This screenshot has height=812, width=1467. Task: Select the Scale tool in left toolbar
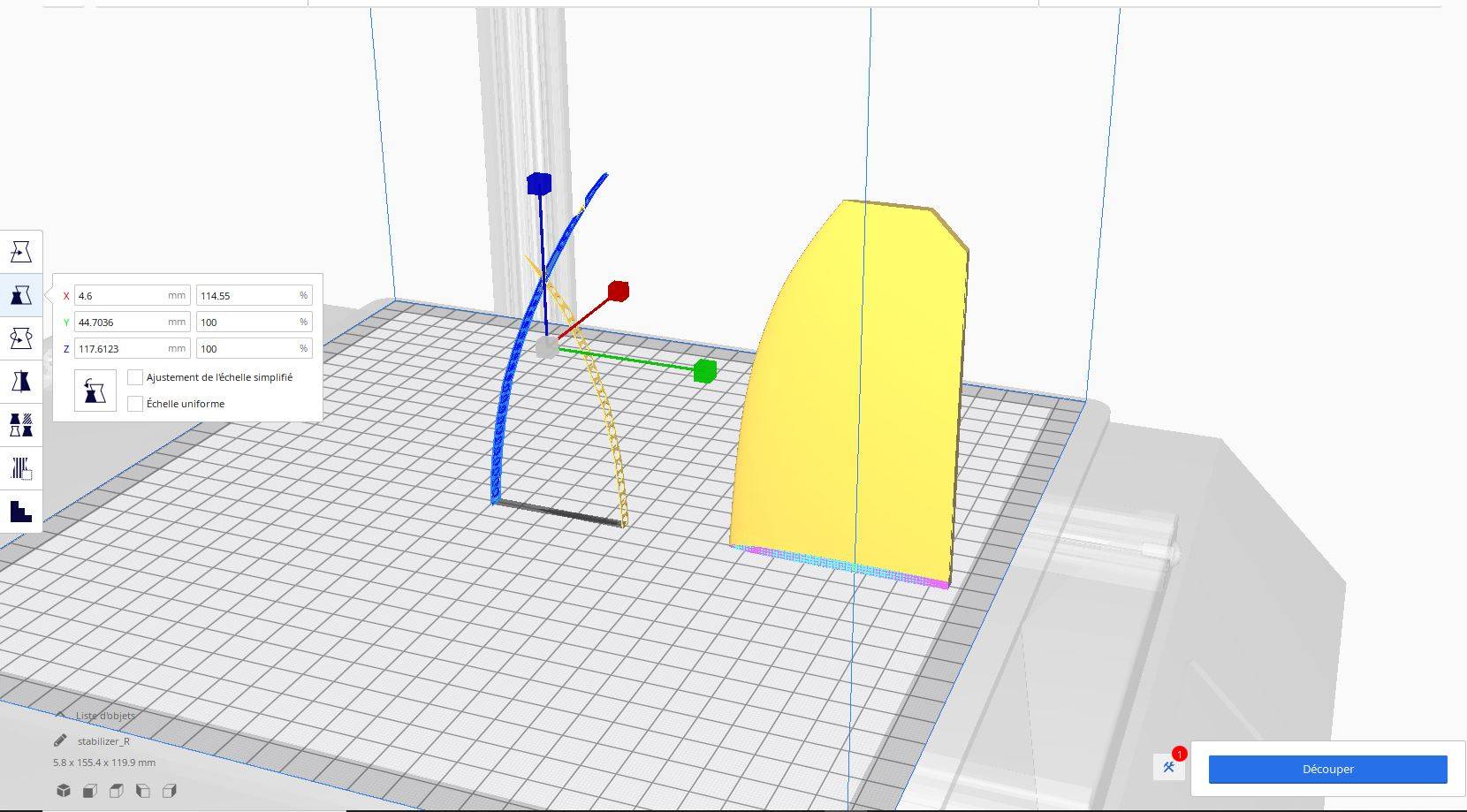[x=21, y=295]
